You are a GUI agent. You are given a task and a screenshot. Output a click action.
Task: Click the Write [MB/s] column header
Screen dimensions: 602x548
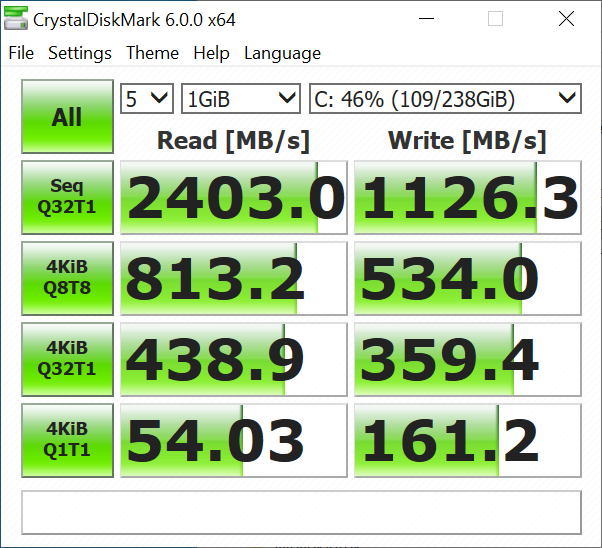tap(467, 141)
